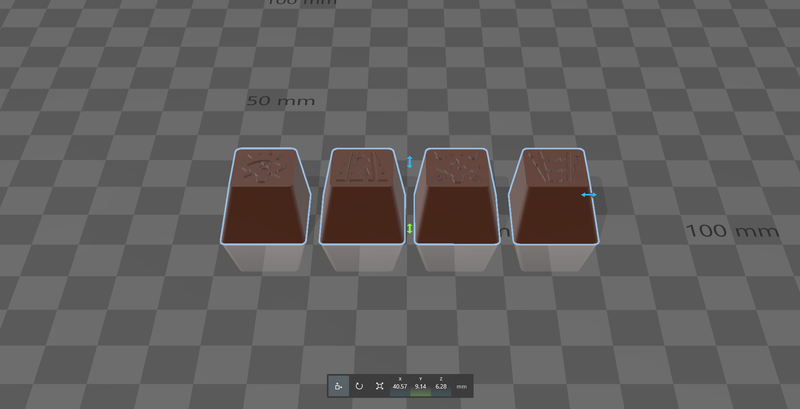Select the second keycap model
The image size is (800, 409).
point(362,196)
